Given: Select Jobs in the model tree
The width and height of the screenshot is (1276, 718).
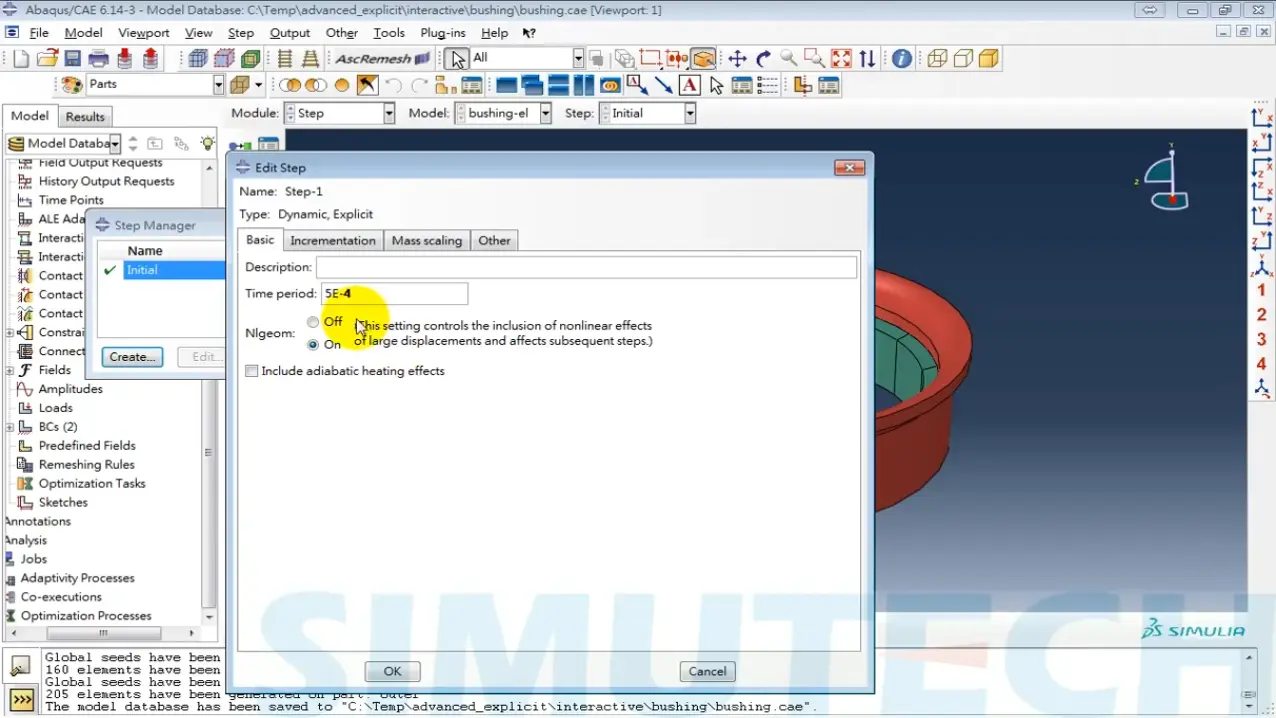Looking at the screenshot, I should [x=33, y=559].
